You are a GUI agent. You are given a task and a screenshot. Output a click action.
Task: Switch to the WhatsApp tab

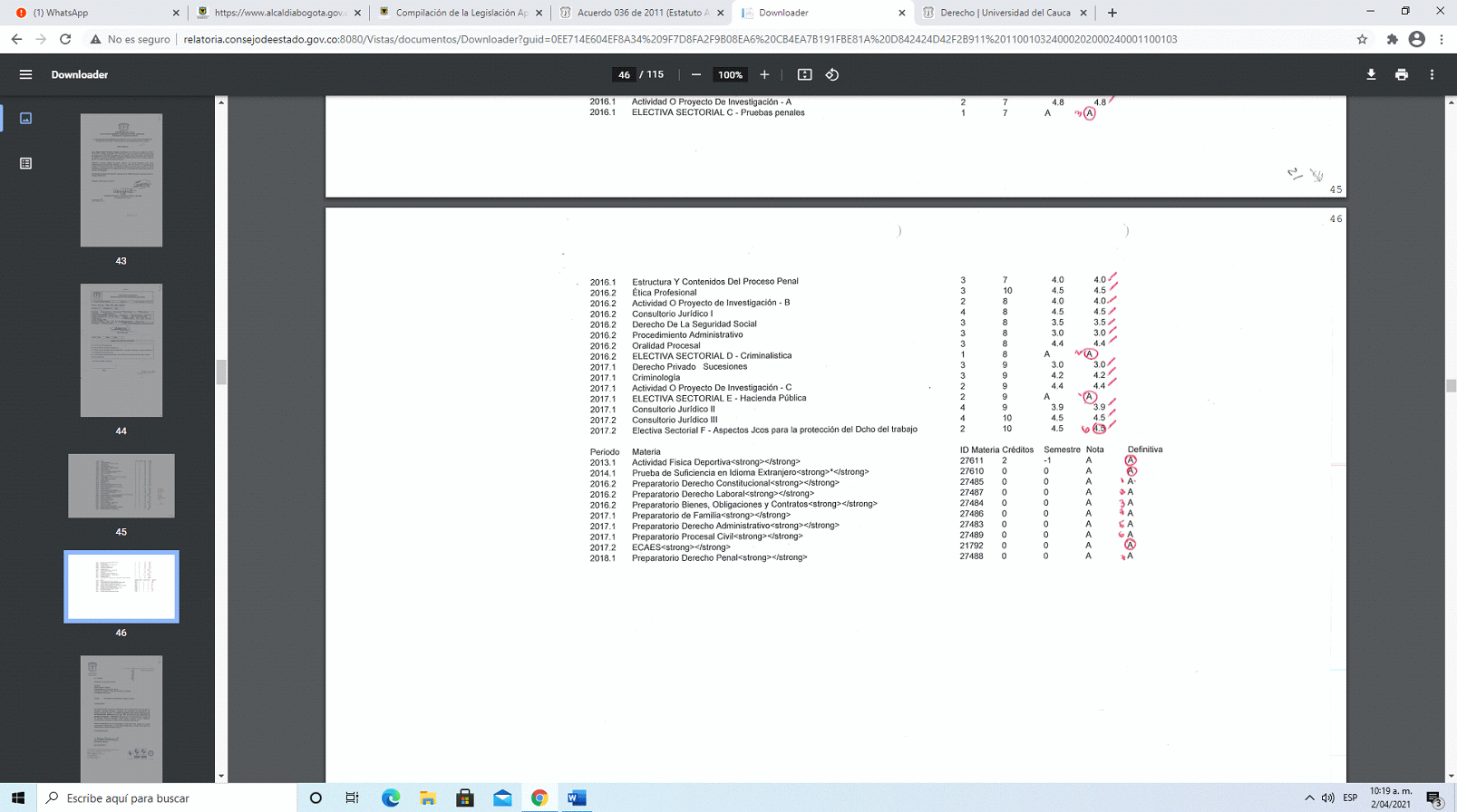[91, 13]
